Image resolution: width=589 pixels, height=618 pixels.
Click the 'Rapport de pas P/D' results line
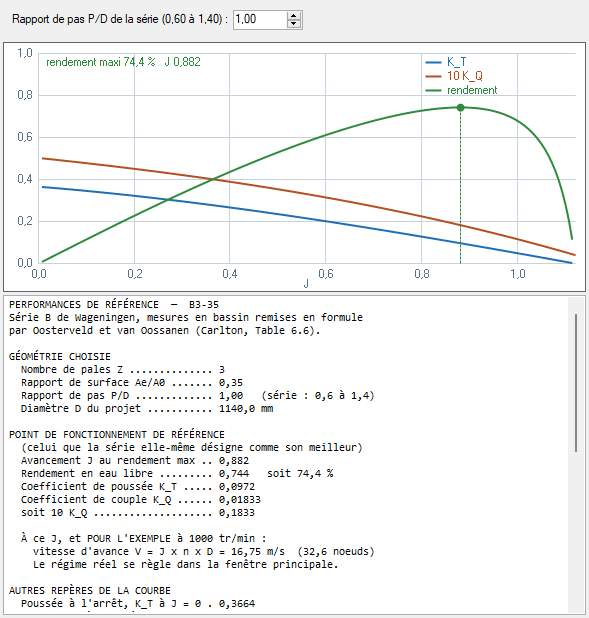click(198, 395)
